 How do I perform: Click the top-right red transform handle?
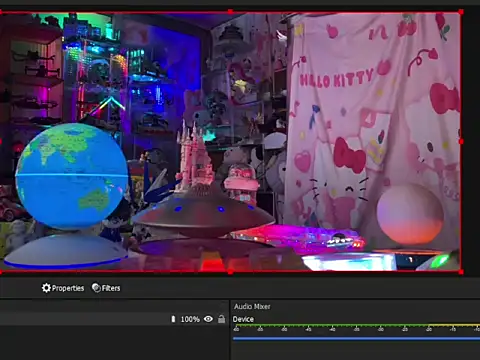(461, 12)
